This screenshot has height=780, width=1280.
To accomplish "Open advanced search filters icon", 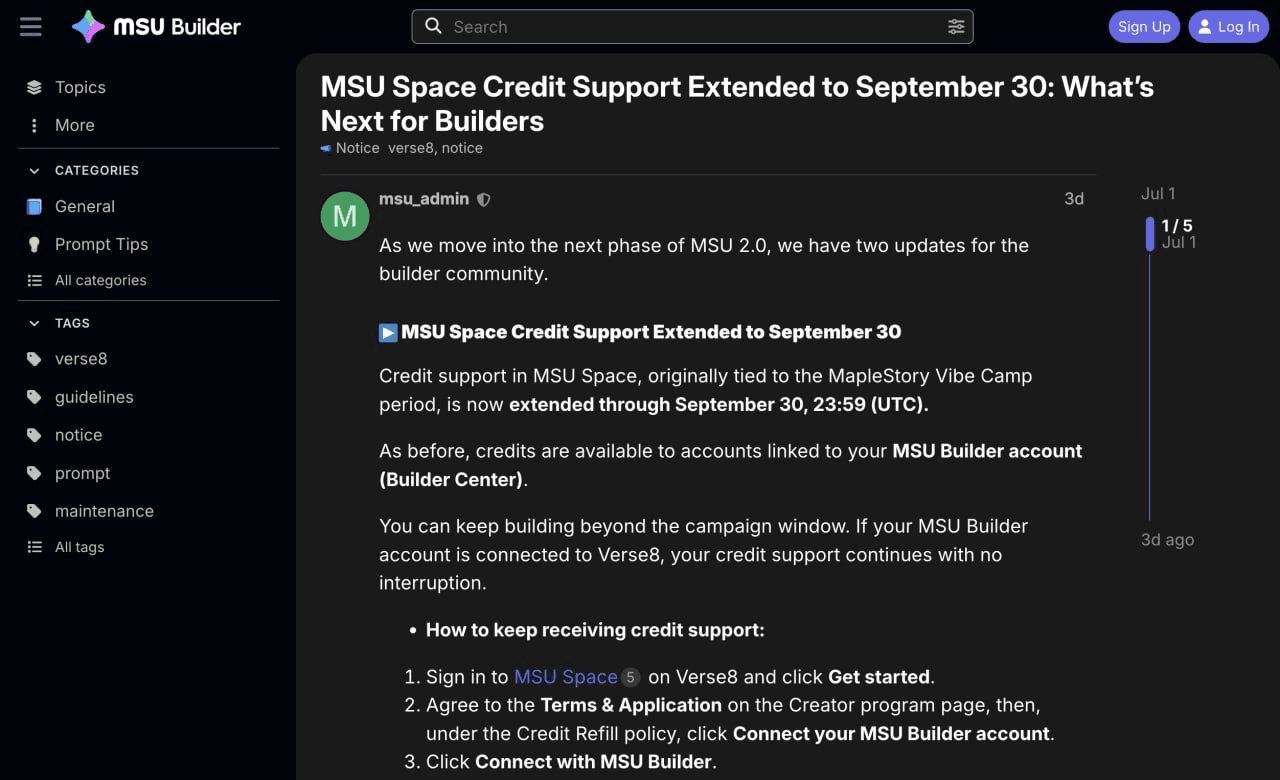I will click(956, 27).
